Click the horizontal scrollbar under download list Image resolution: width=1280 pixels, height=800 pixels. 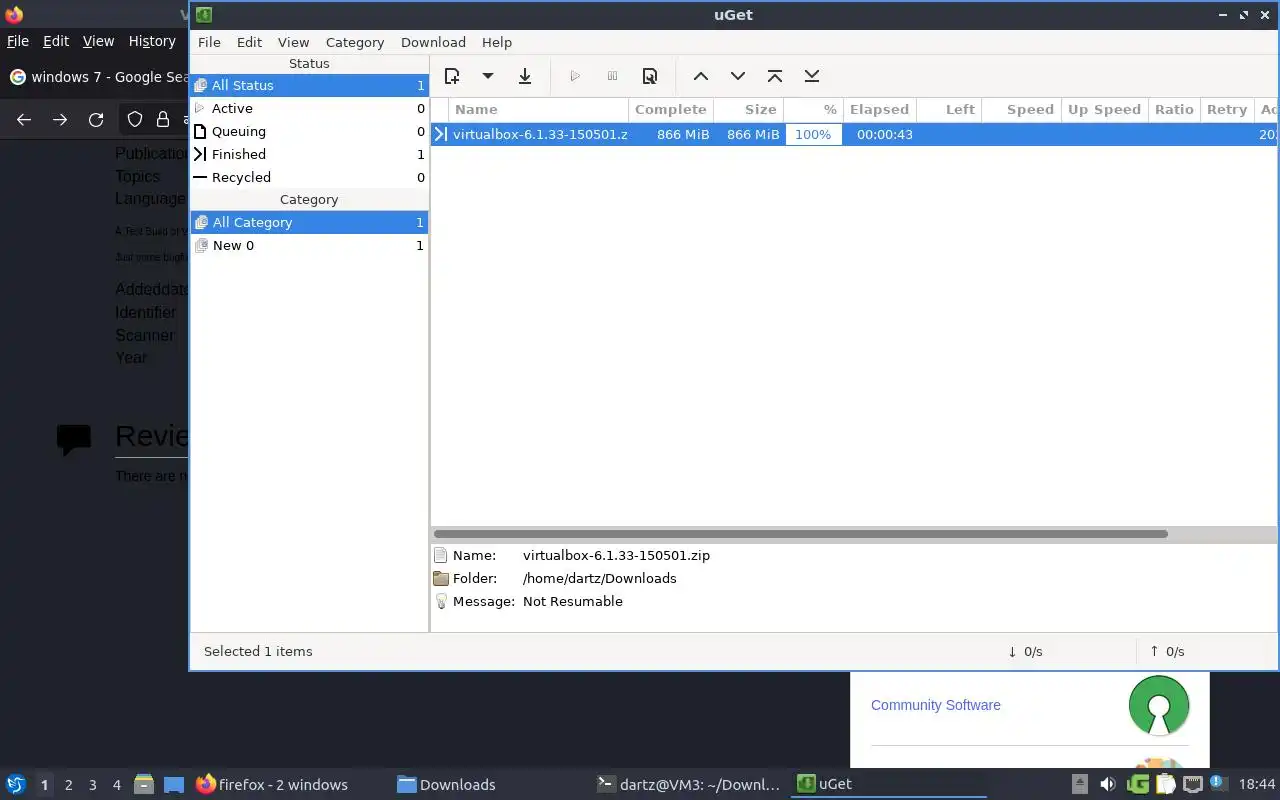click(x=800, y=534)
